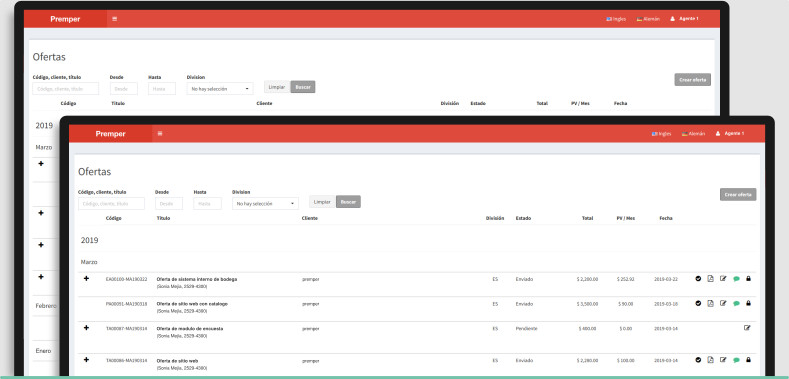Open Division 'No hay selección' dropdown in back window
The width and height of the screenshot is (789, 379).
(220, 89)
